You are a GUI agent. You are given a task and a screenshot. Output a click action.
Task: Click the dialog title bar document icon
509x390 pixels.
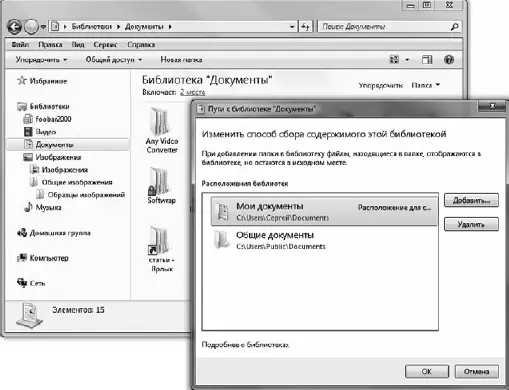coord(201,109)
